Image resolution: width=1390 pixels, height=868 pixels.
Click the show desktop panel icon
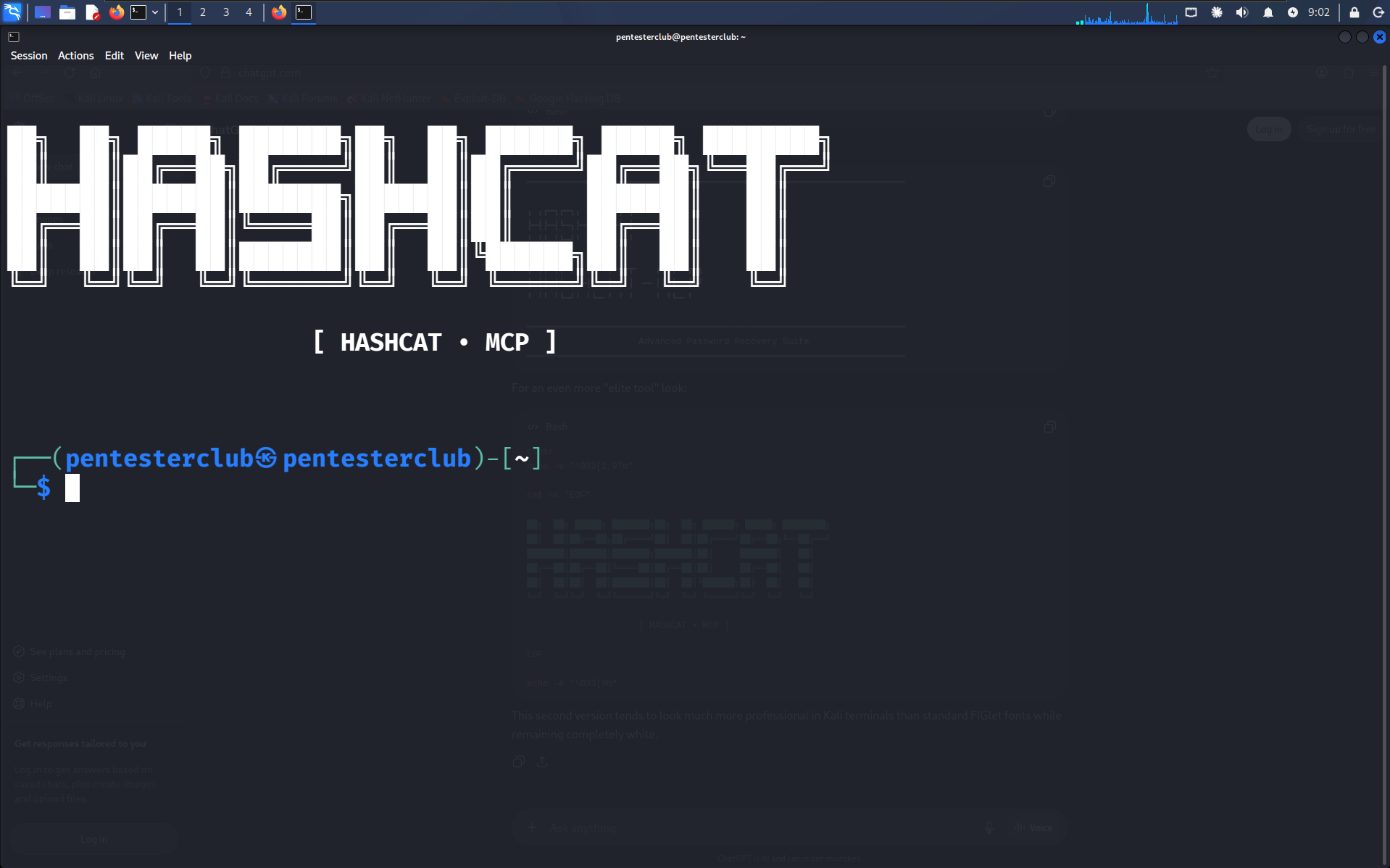tap(43, 12)
